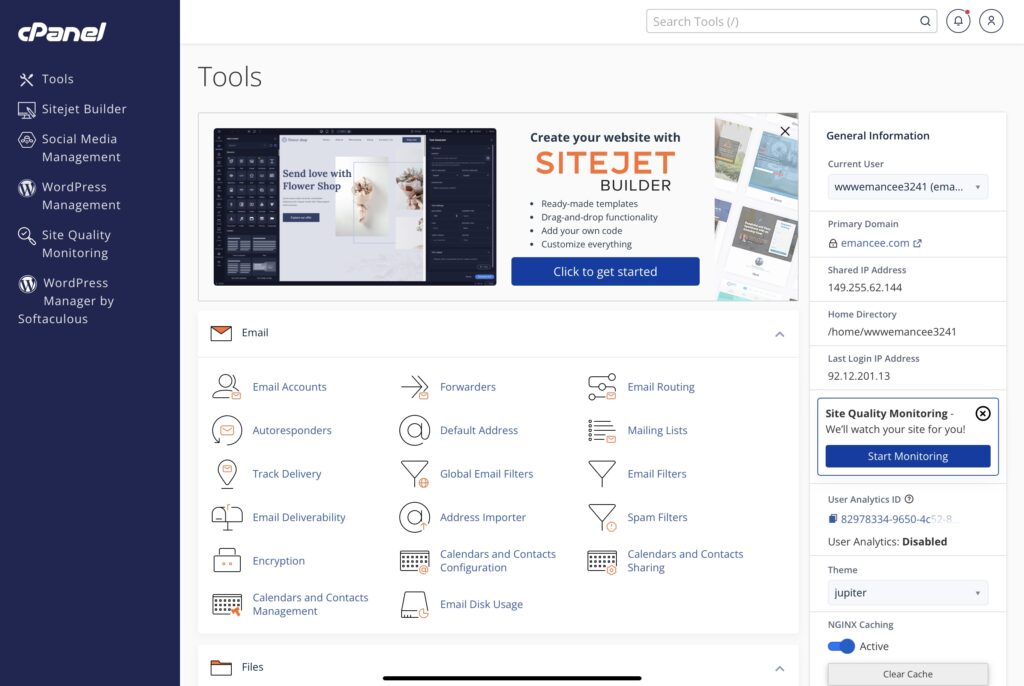
Task: Open WordPress Management in the sidebar
Action: [69, 196]
